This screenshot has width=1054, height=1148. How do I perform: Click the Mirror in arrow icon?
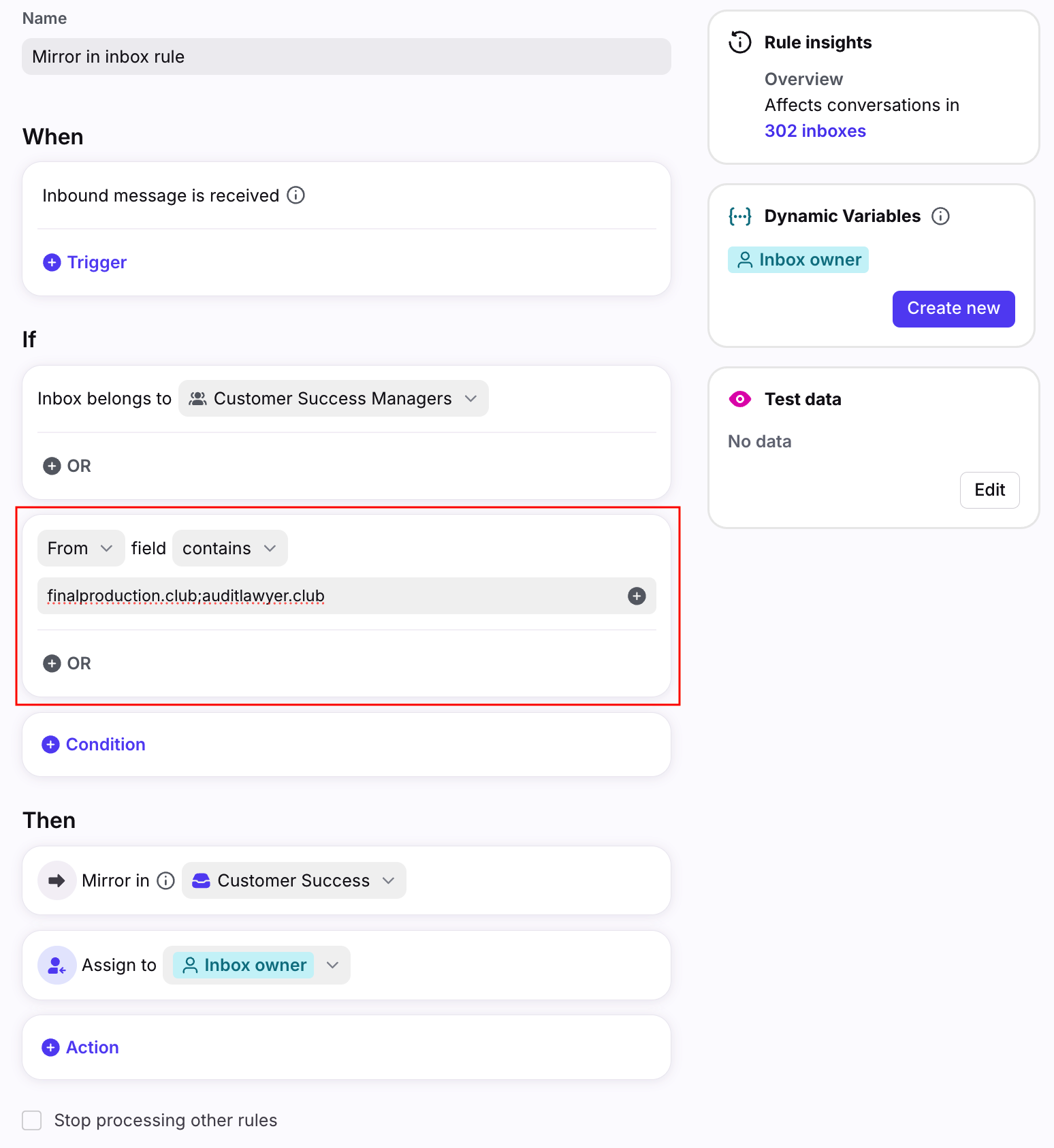pos(57,880)
